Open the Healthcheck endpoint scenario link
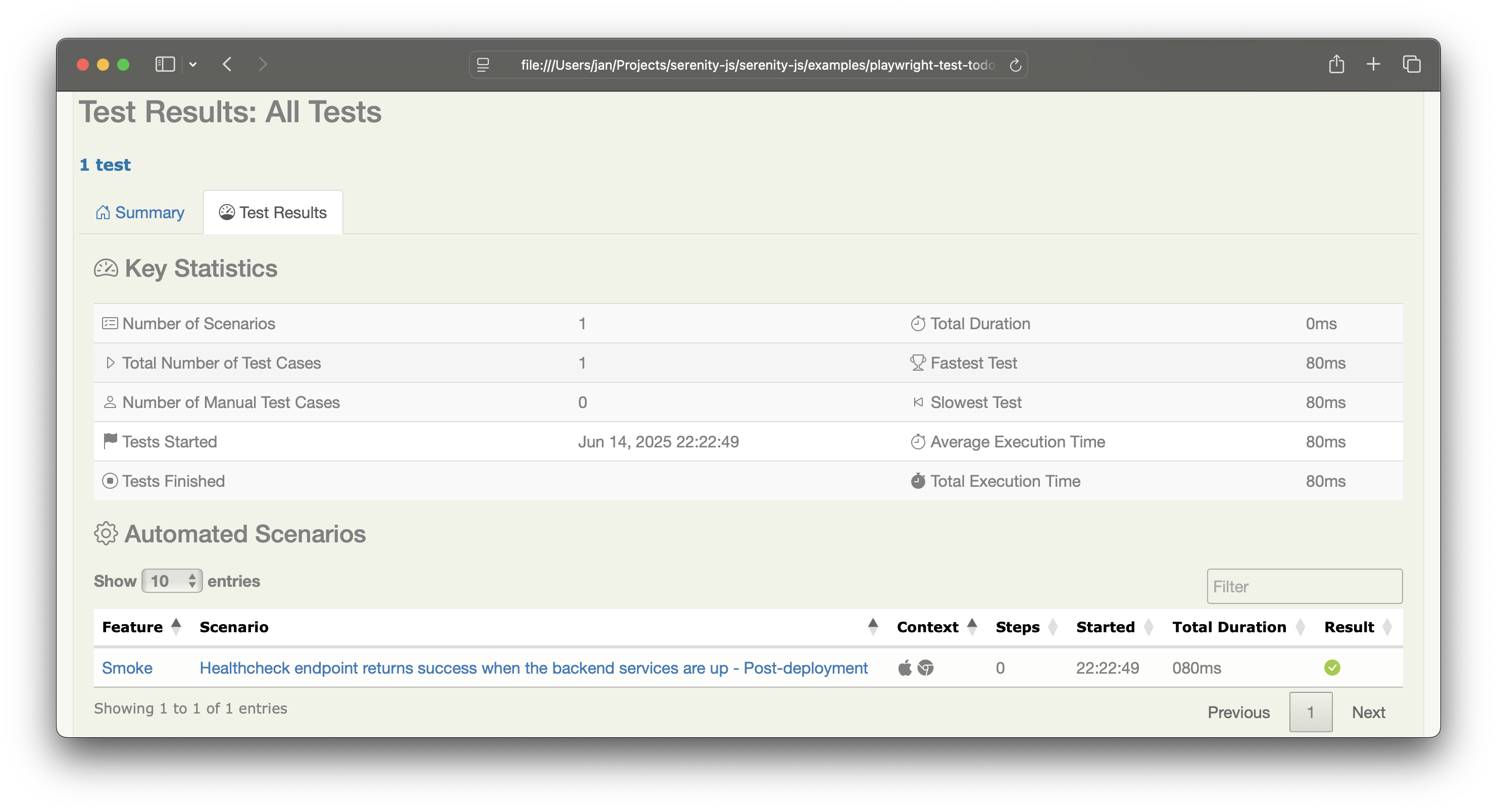 (x=533, y=668)
